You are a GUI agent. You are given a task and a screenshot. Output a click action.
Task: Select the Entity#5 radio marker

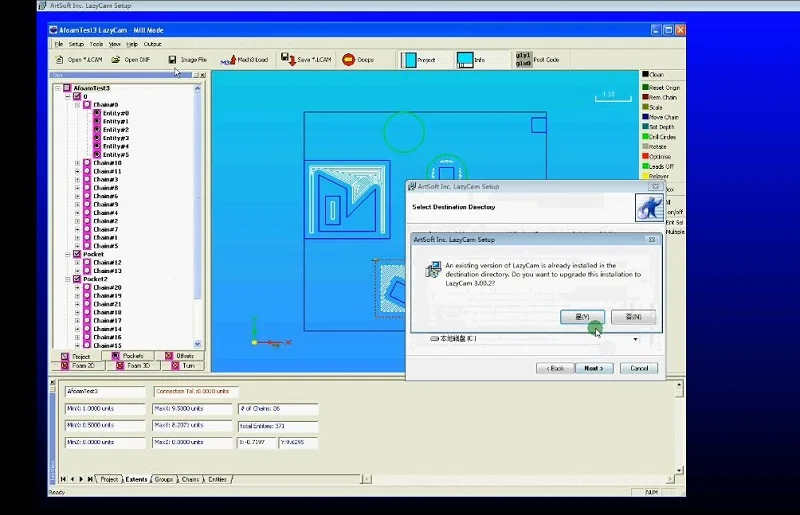point(97,154)
